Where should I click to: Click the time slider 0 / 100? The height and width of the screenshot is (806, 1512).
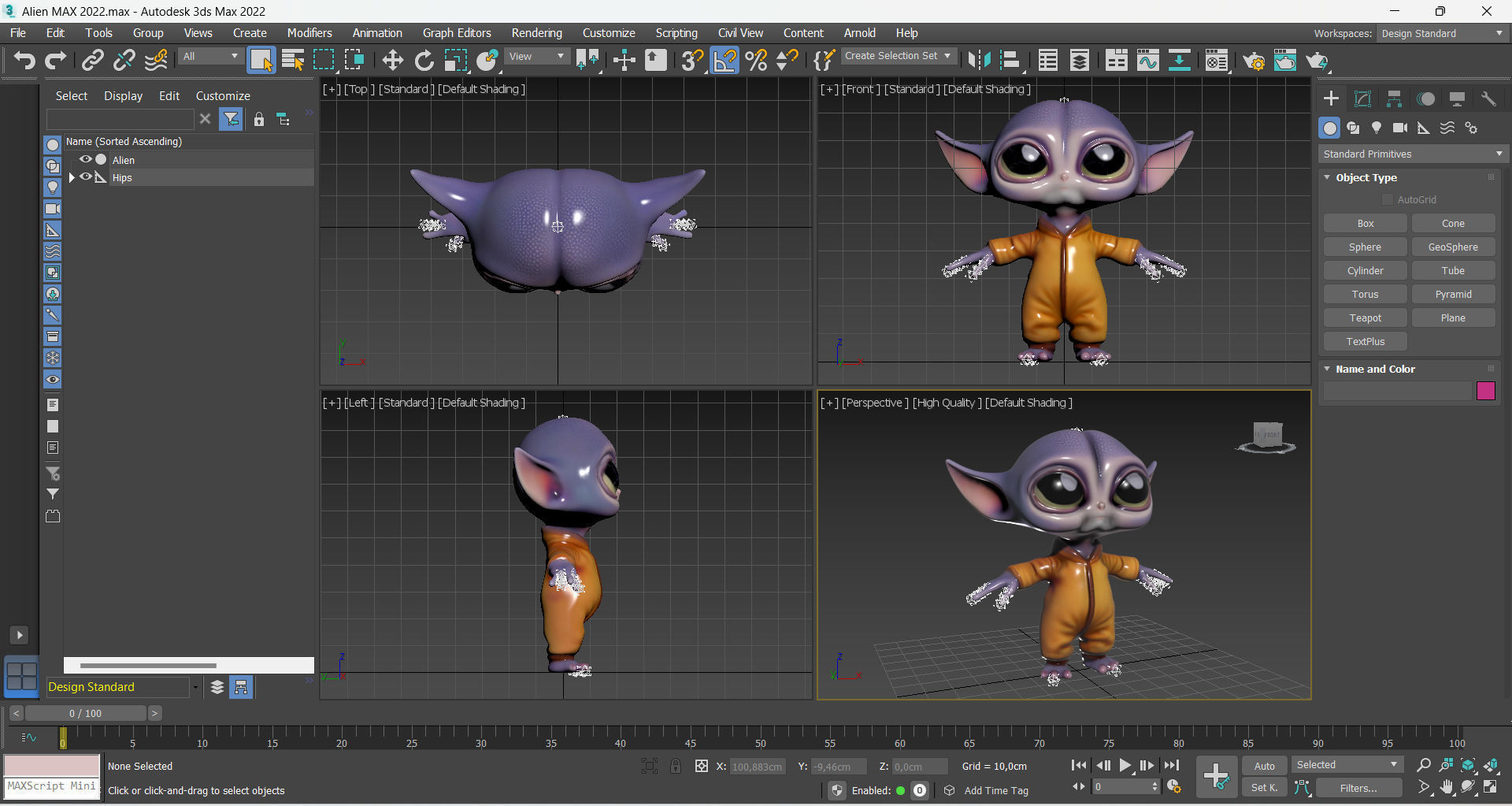click(x=85, y=713)
